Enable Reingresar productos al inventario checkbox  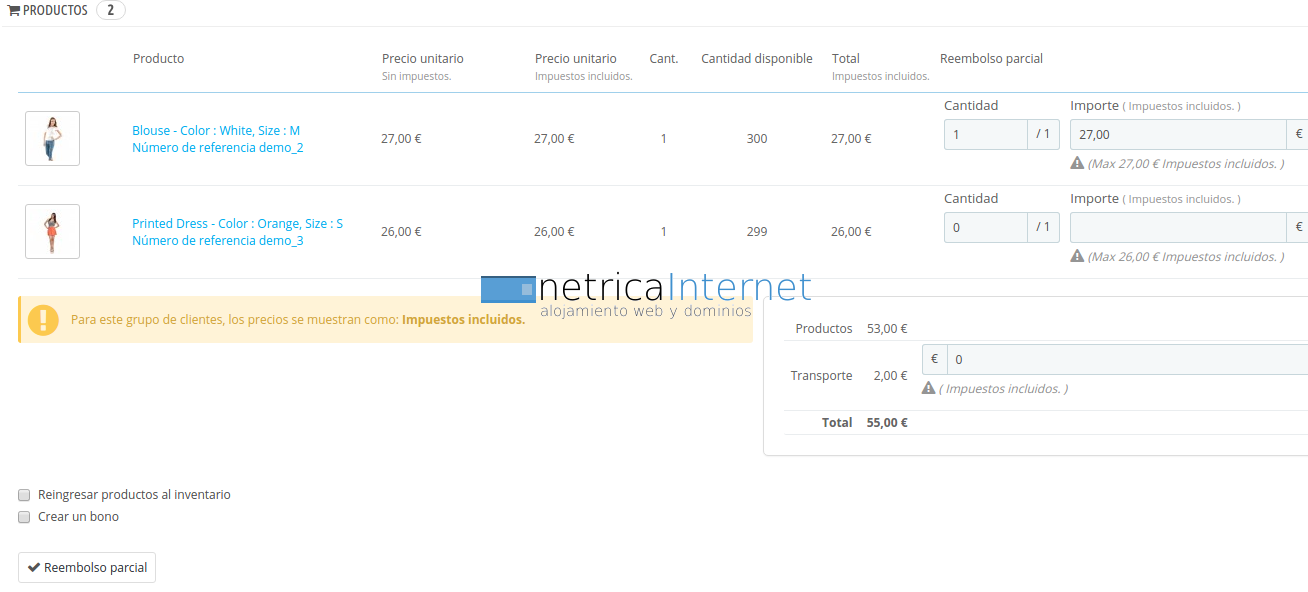point(24,495)
